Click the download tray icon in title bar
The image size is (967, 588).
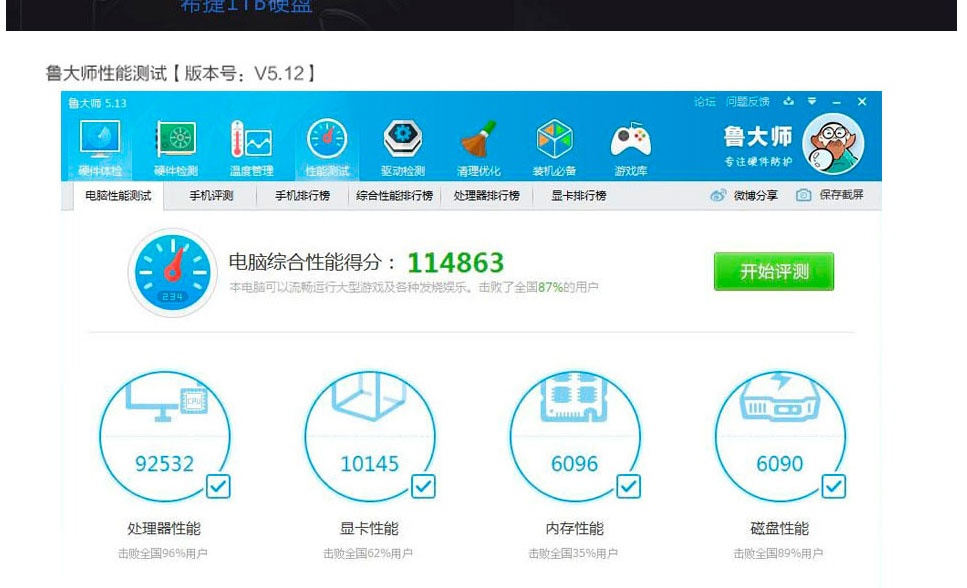point(789,101)
